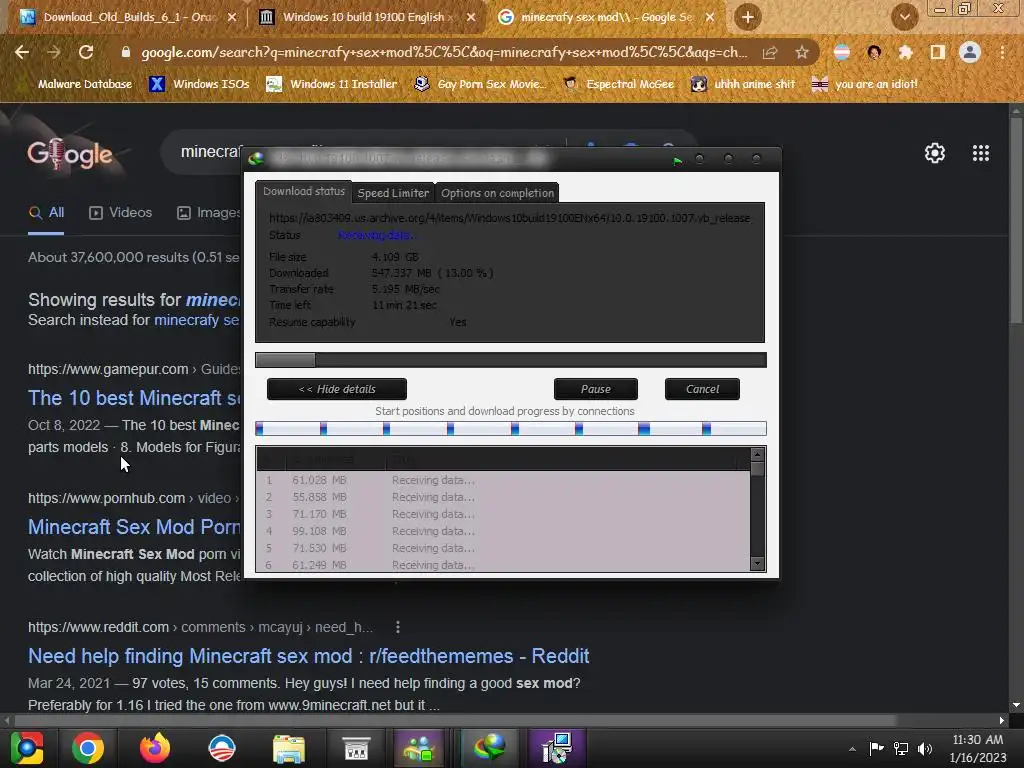
Task: Open the Windows ISOs bookmark
Action: (199, 84)
